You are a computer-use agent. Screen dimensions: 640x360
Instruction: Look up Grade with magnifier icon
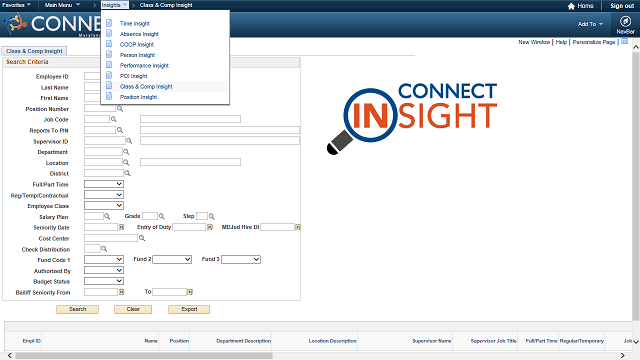coord(162,216)
